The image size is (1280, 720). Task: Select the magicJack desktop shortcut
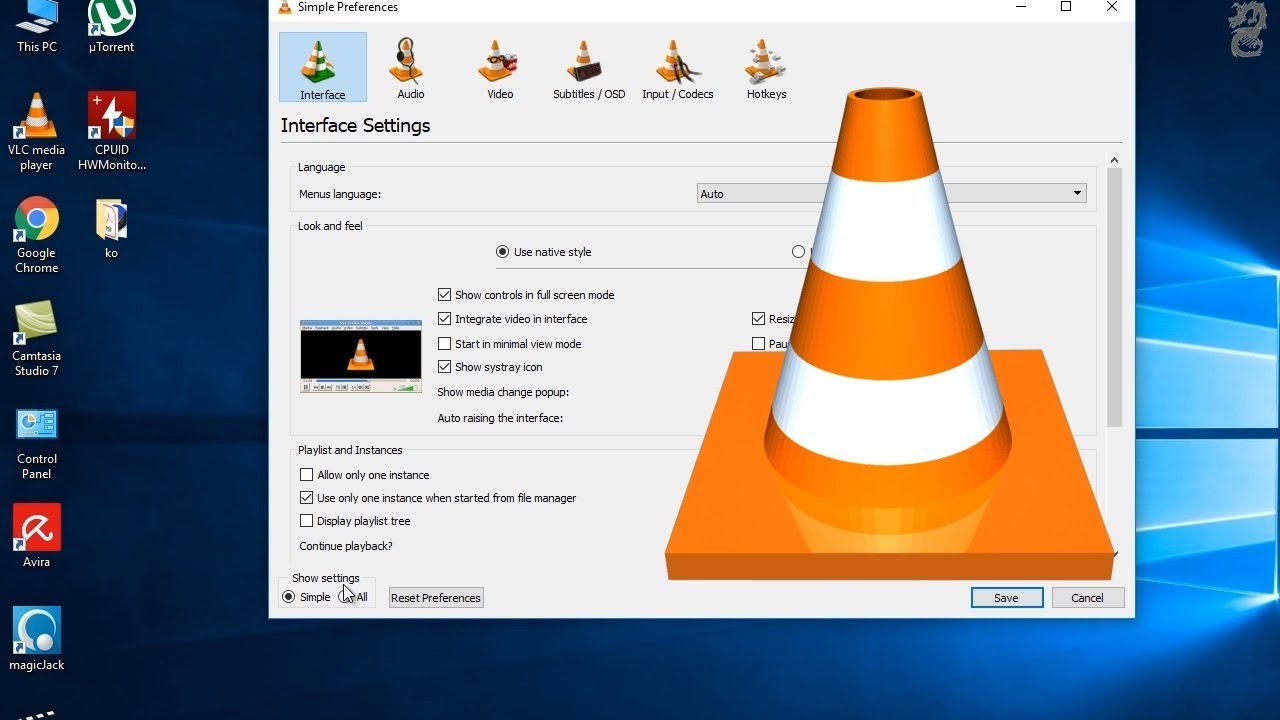click(x=37, y=639)
